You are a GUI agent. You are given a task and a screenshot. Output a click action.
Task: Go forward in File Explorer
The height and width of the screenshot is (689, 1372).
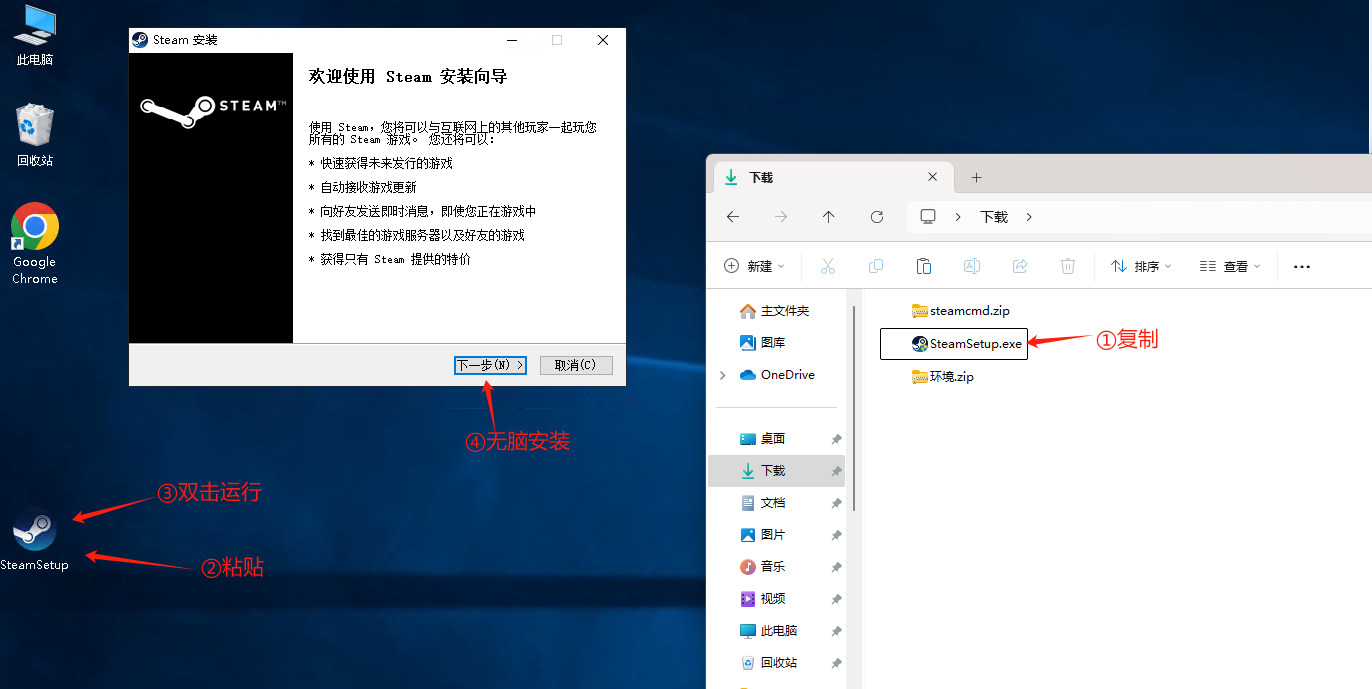point(781,217)
